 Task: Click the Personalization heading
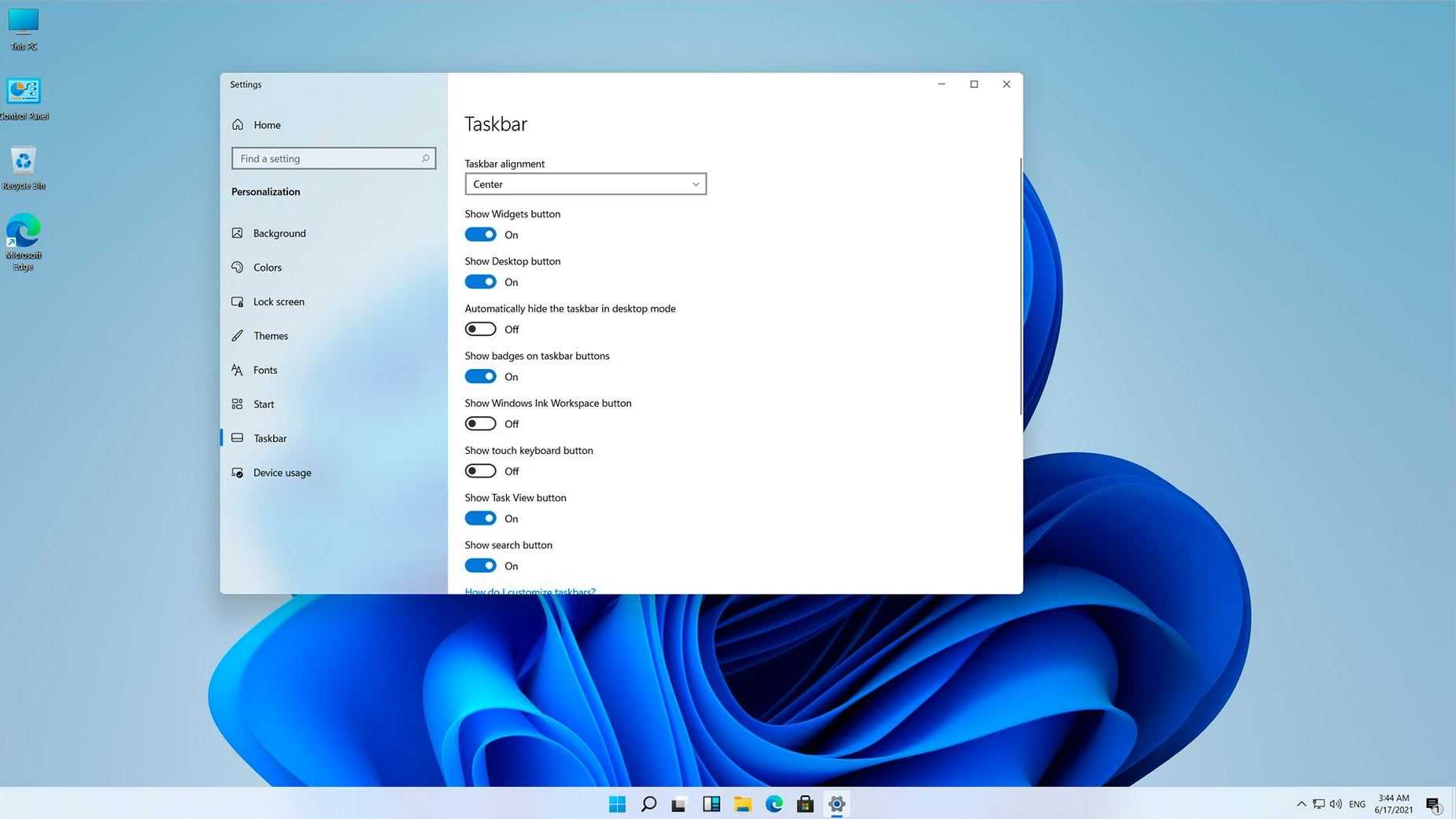[x=265, y=191]
